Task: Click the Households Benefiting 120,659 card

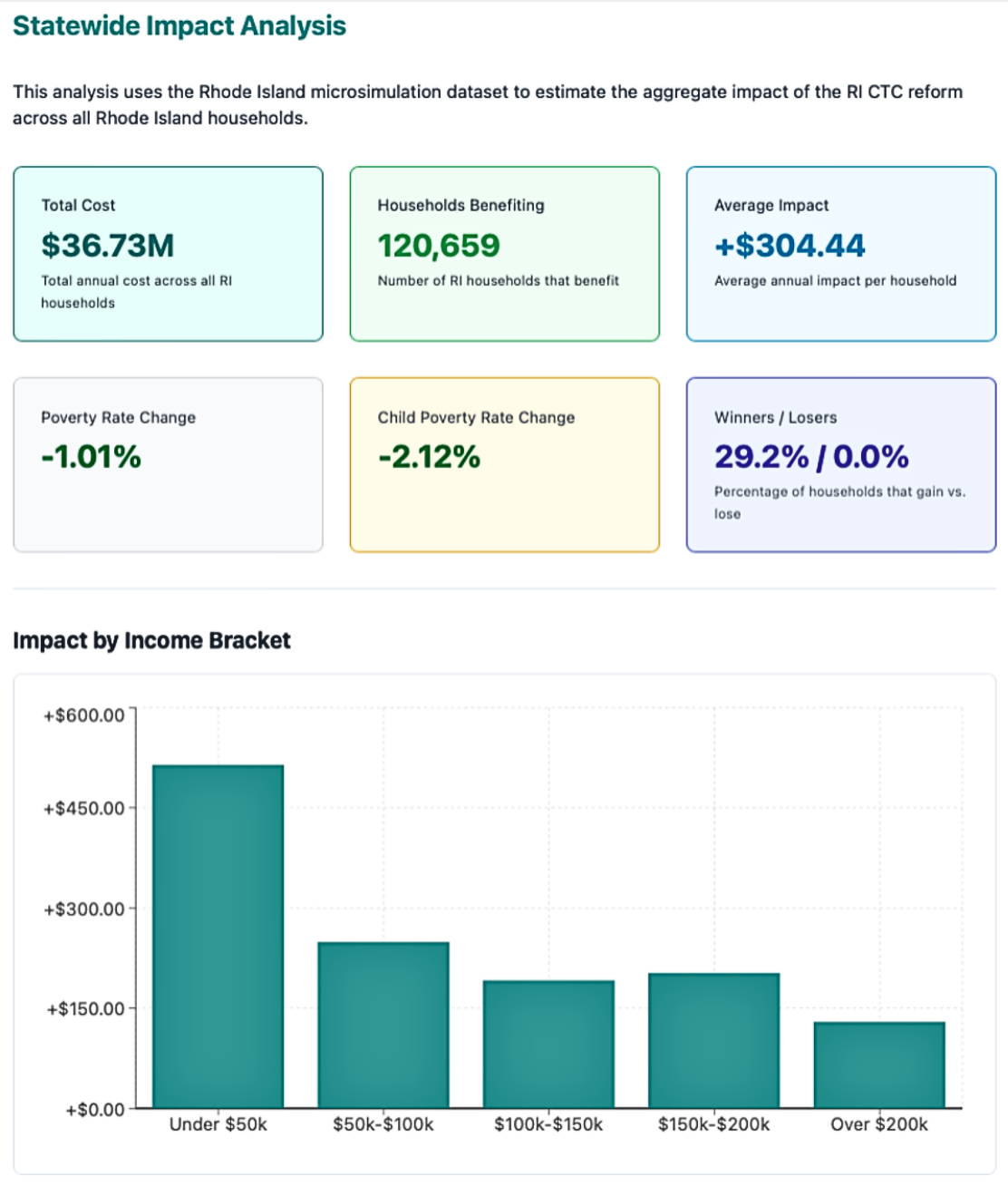Action: [504, 254]
